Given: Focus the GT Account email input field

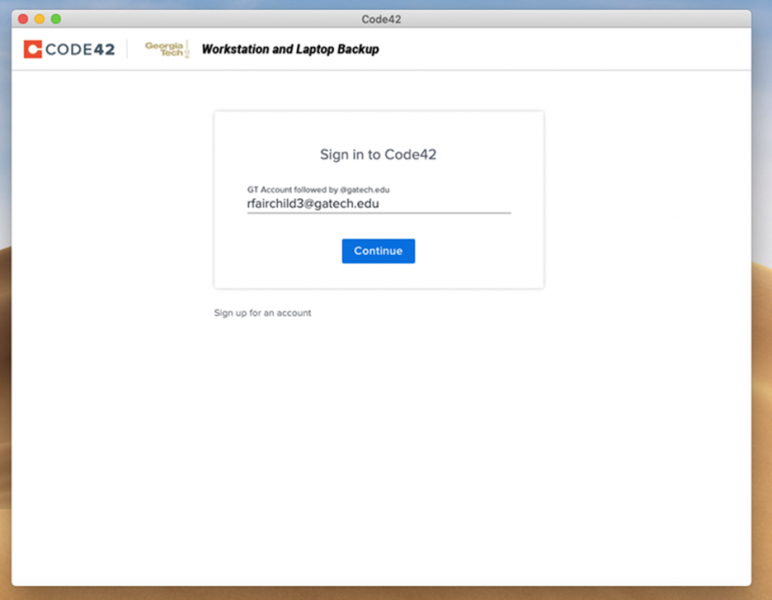Looking at the screenshot, I should pyautogui.click(x=379, y=204).
